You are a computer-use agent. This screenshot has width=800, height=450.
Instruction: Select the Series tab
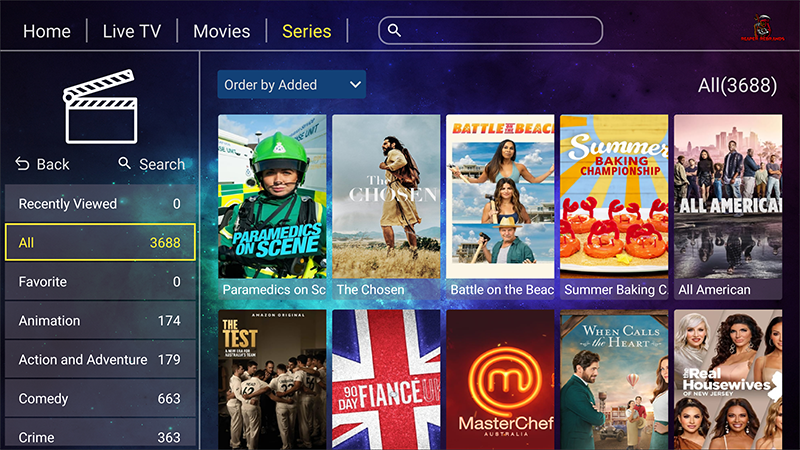307,31
